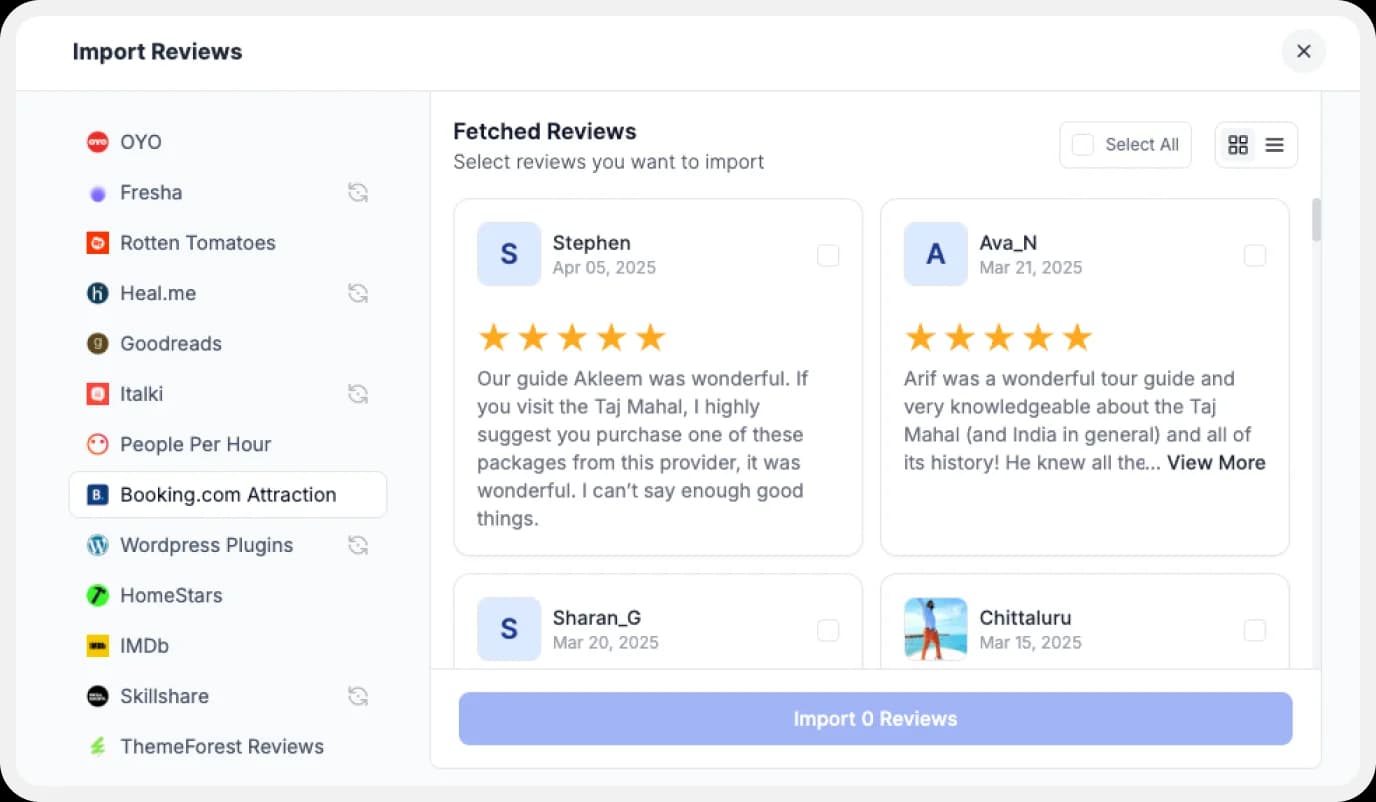Switch to the People Per Hour source
The width and height of the screenshot is (1376, 802).
(x=195, y=444)
